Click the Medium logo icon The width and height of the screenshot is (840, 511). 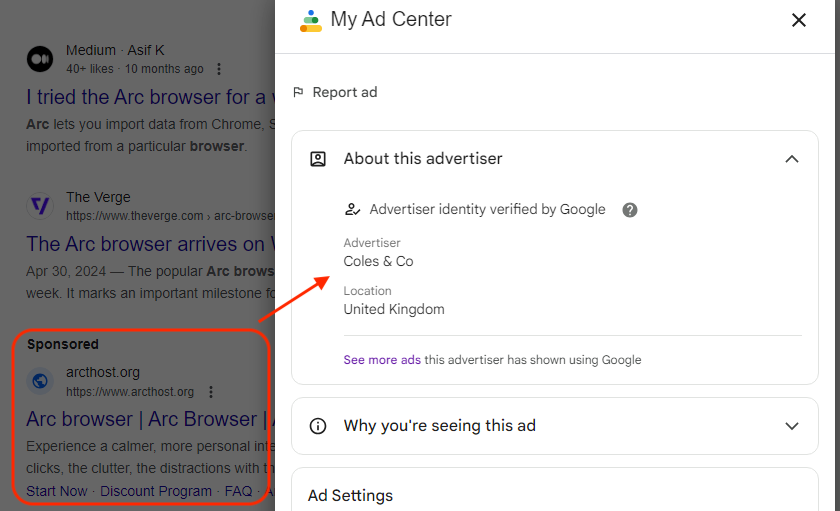click(x=40, y=59)
